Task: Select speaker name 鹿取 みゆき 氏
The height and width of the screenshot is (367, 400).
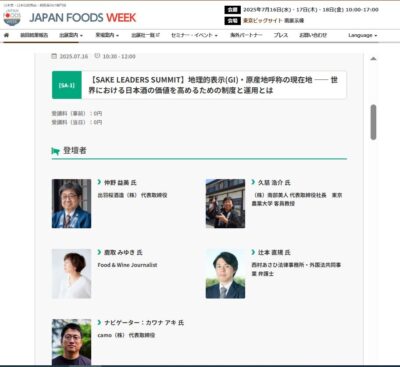Action: (x=123, y=253)
